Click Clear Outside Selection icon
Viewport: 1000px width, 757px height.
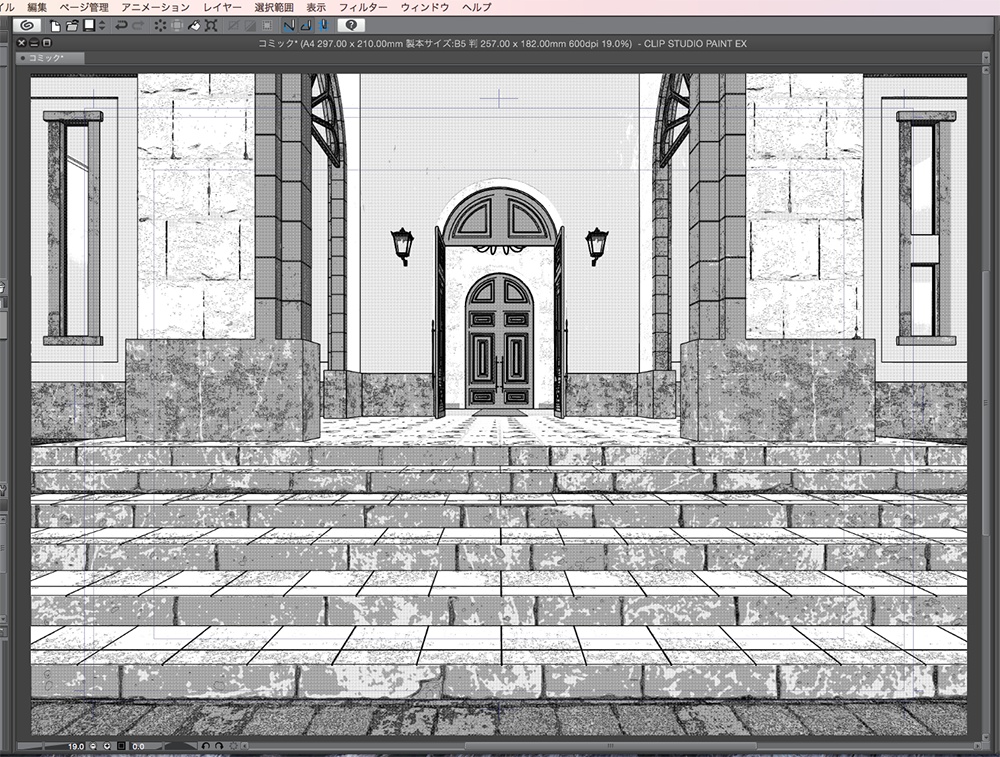[177, 26]
